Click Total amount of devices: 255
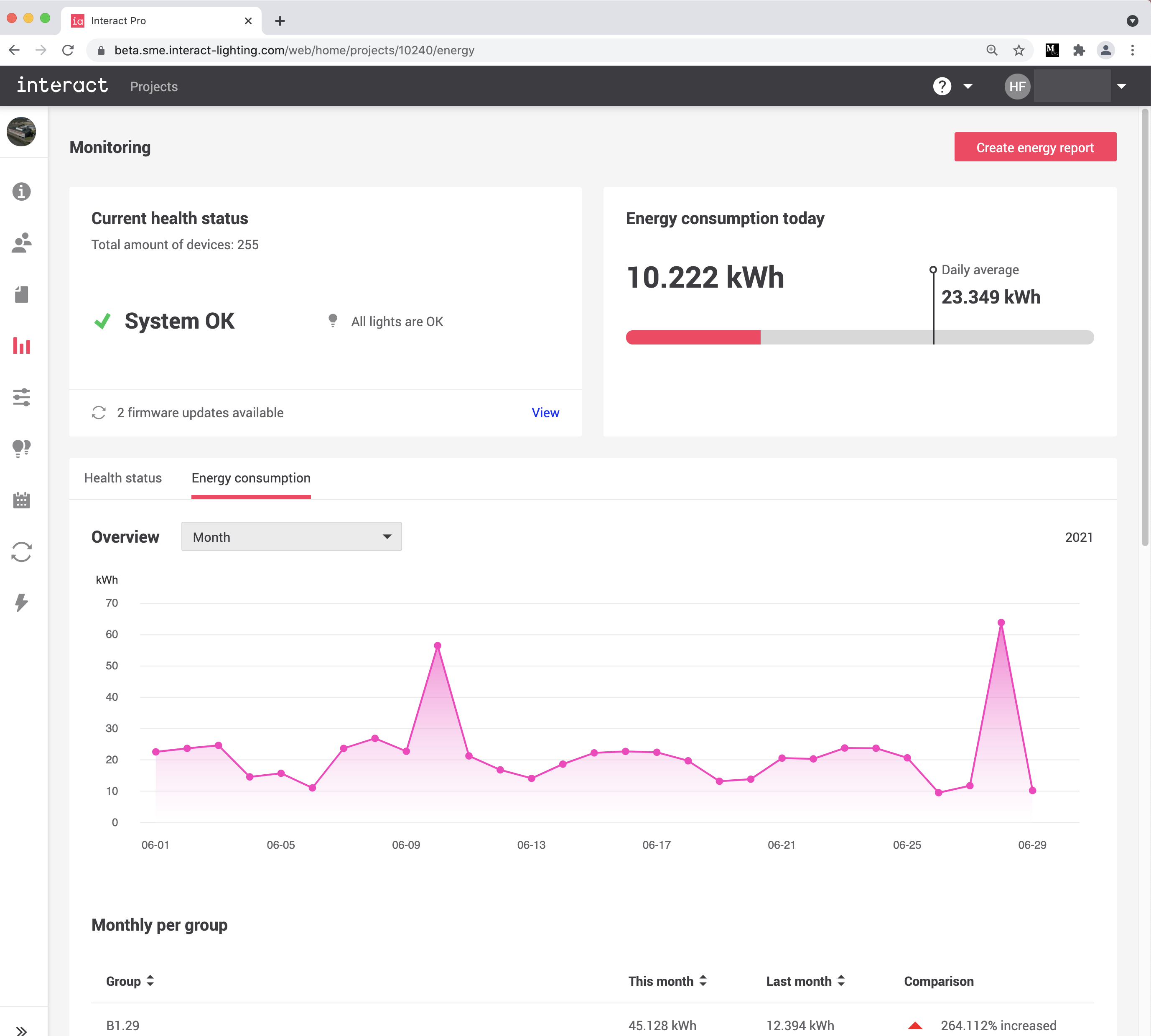The image size is (1151, 1036). tap(175, 245)
